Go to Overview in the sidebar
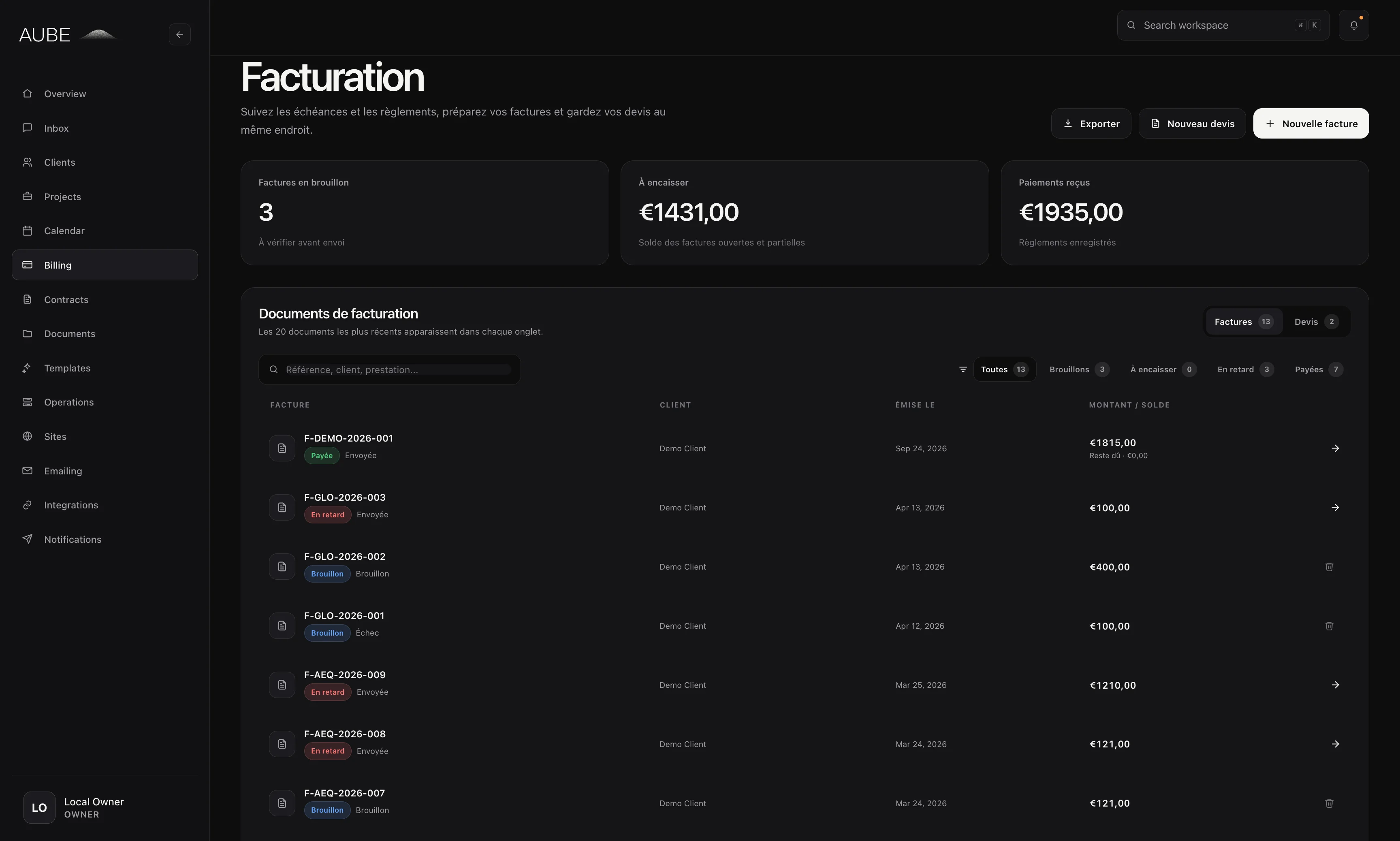The image size is (1400, 841). coord(105,94)
